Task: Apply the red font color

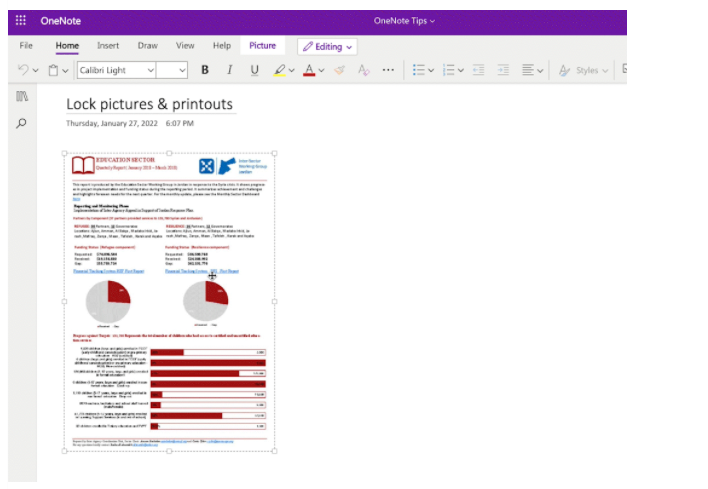Action: point(309,70)
